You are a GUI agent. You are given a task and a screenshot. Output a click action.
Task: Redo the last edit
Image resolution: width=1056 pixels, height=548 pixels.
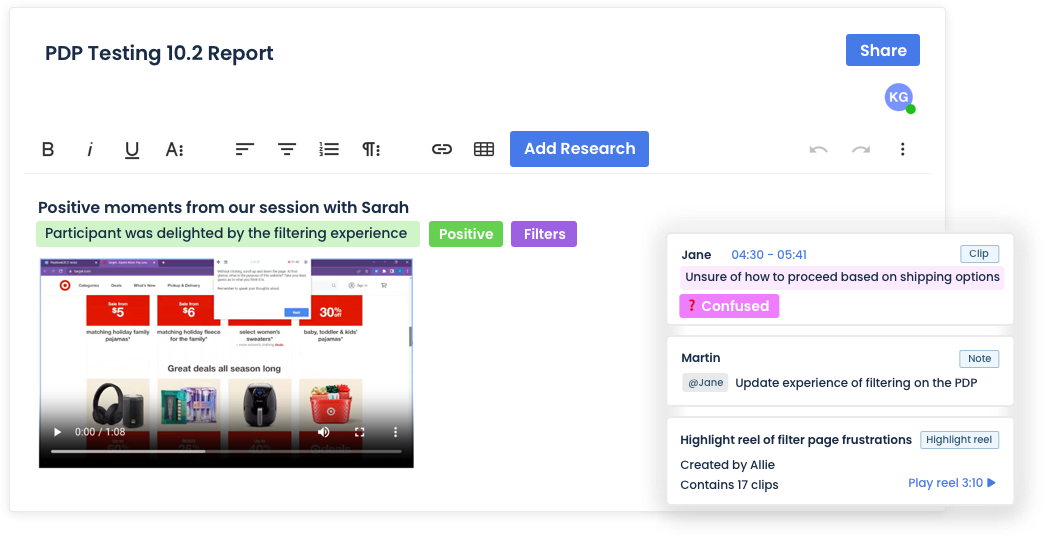click(861, 149)
